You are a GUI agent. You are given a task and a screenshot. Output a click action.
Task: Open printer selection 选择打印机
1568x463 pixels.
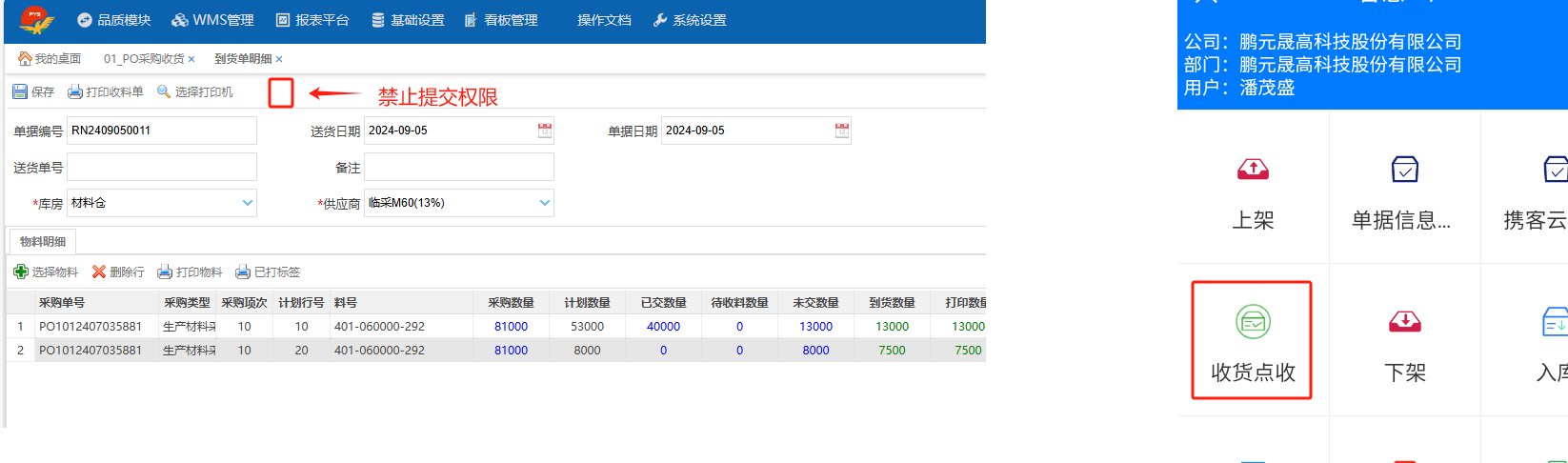(195, 92)
